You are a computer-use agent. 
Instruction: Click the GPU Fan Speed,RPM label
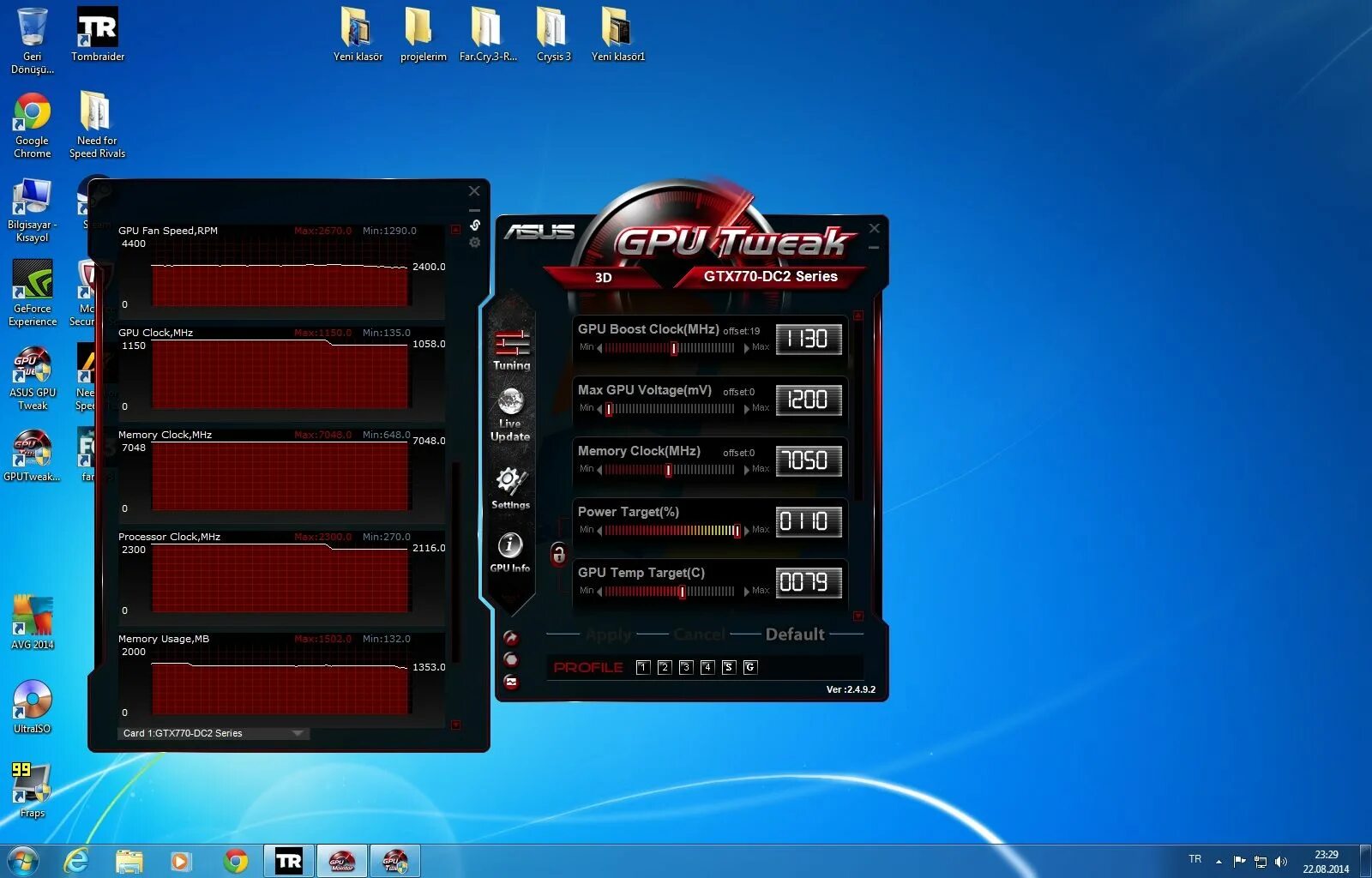pos(168,231)
